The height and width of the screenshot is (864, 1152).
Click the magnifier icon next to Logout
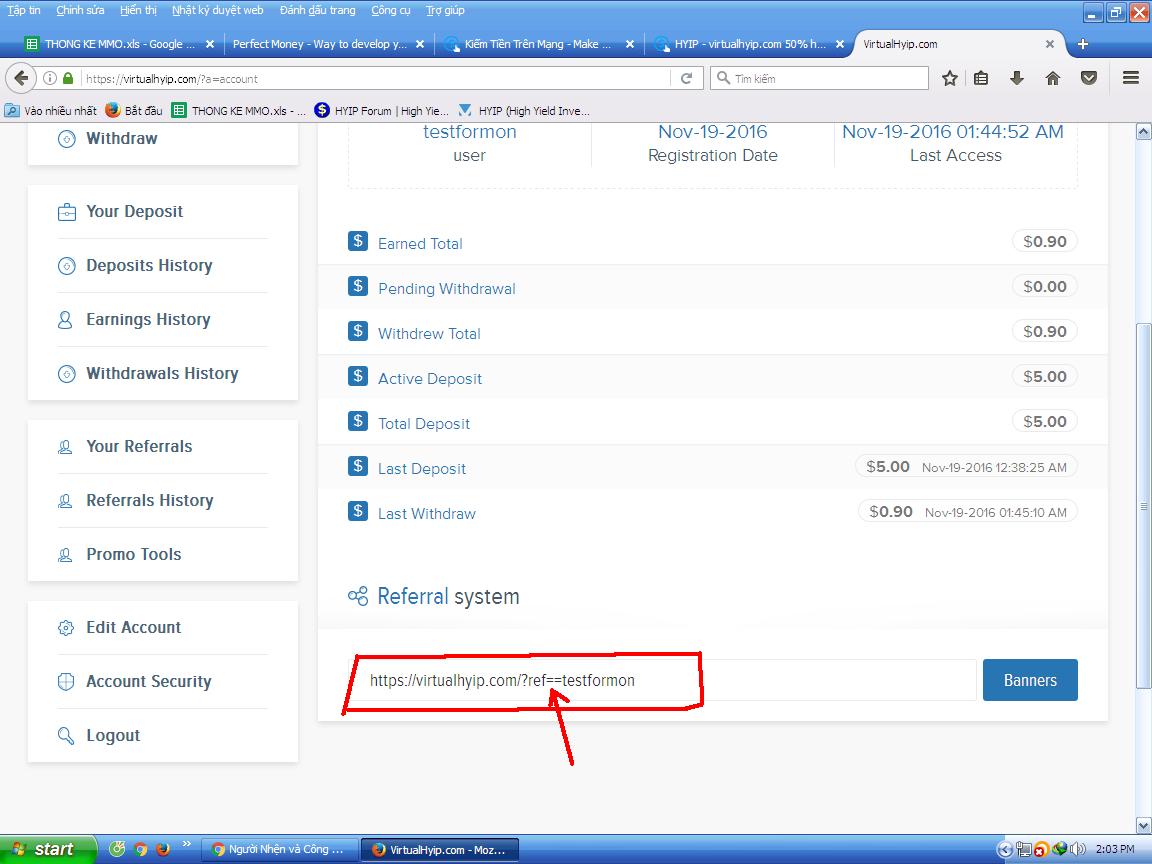click(65, 735)
